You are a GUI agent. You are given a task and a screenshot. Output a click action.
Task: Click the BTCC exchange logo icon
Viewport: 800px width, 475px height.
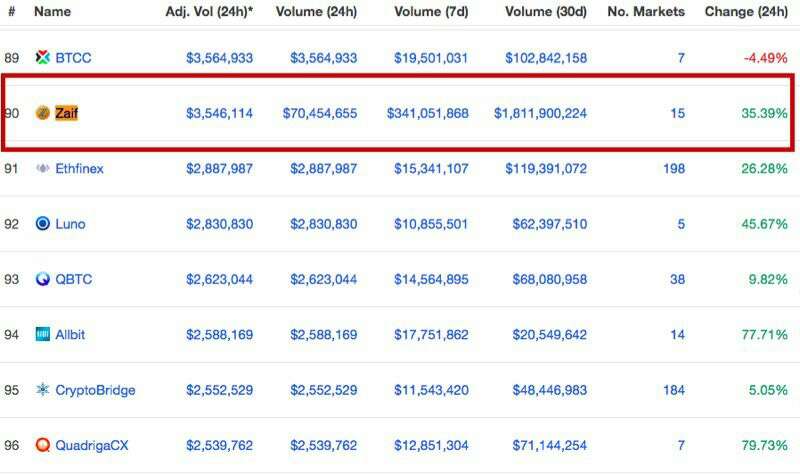point(42,58)
